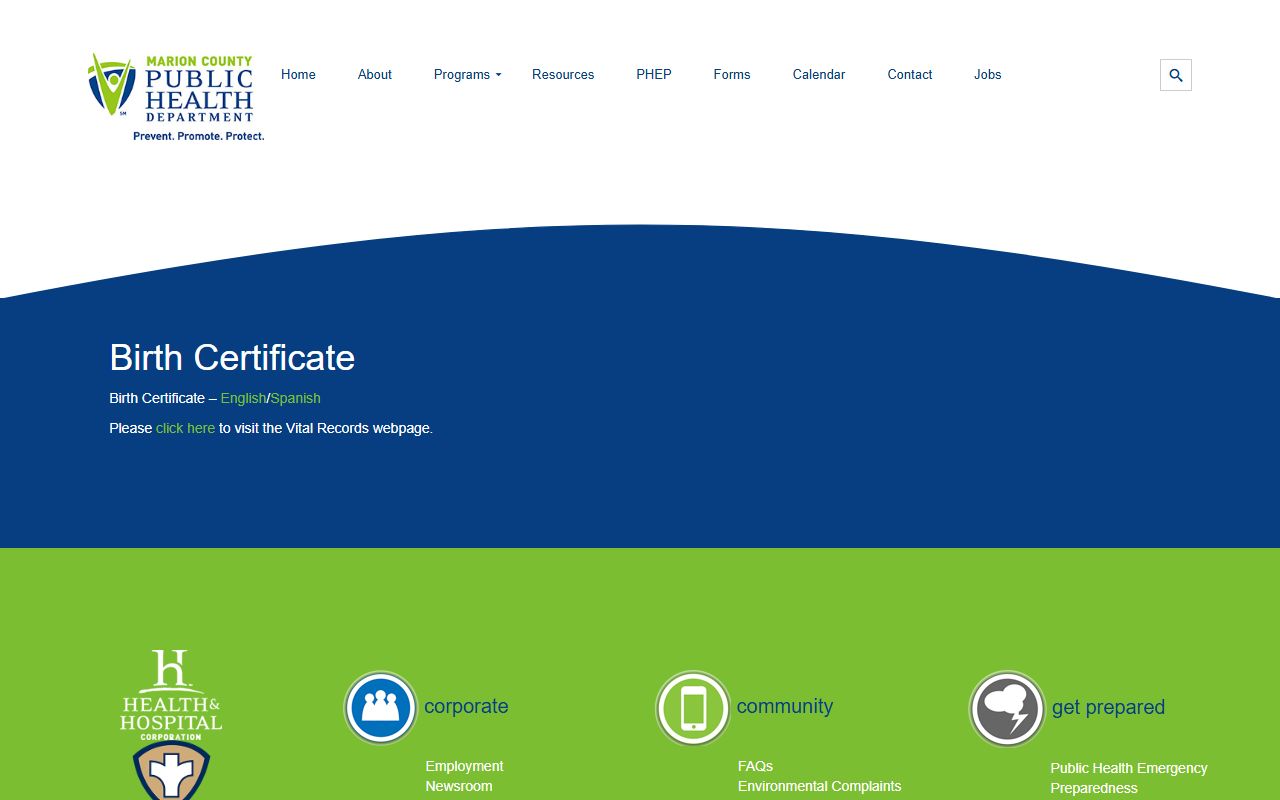Expand the Programs dropdown arrow
Viewport: 1280px width, 800px height.
[498, 75]
